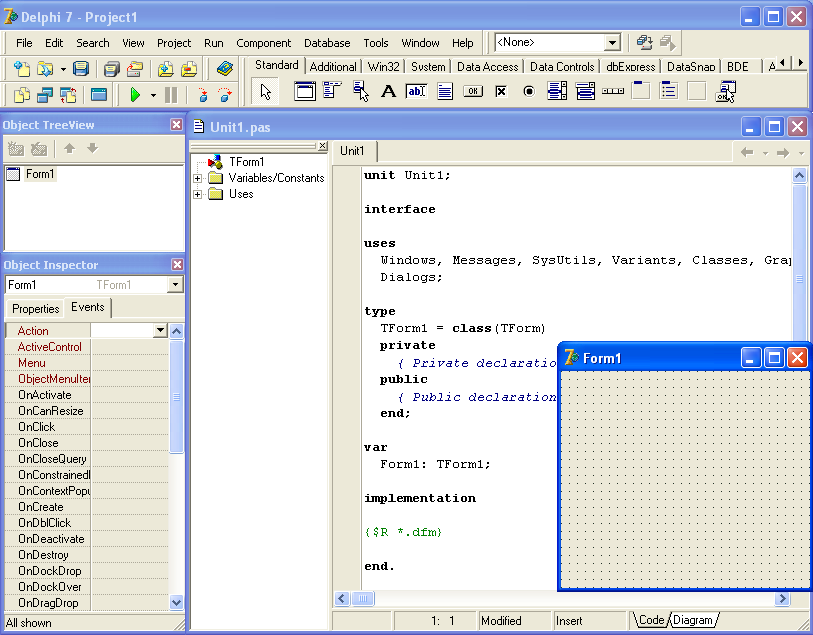Select the ListBox component icon

coord(557,92)
